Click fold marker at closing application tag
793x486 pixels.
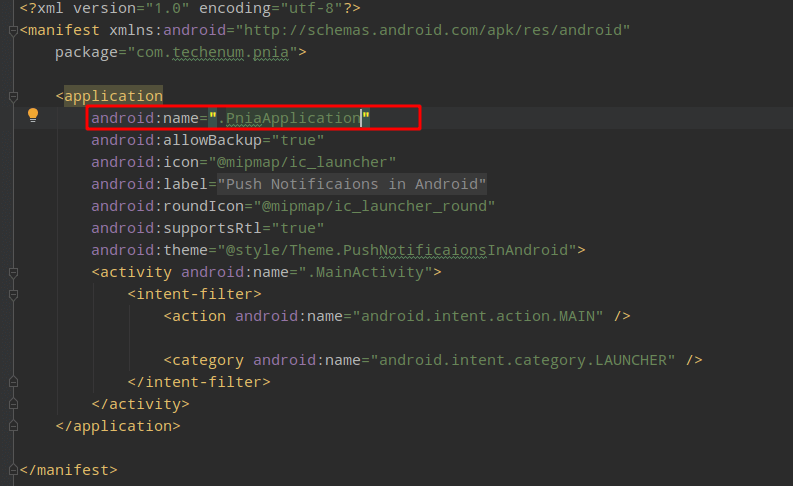click(x=14, y=426)
